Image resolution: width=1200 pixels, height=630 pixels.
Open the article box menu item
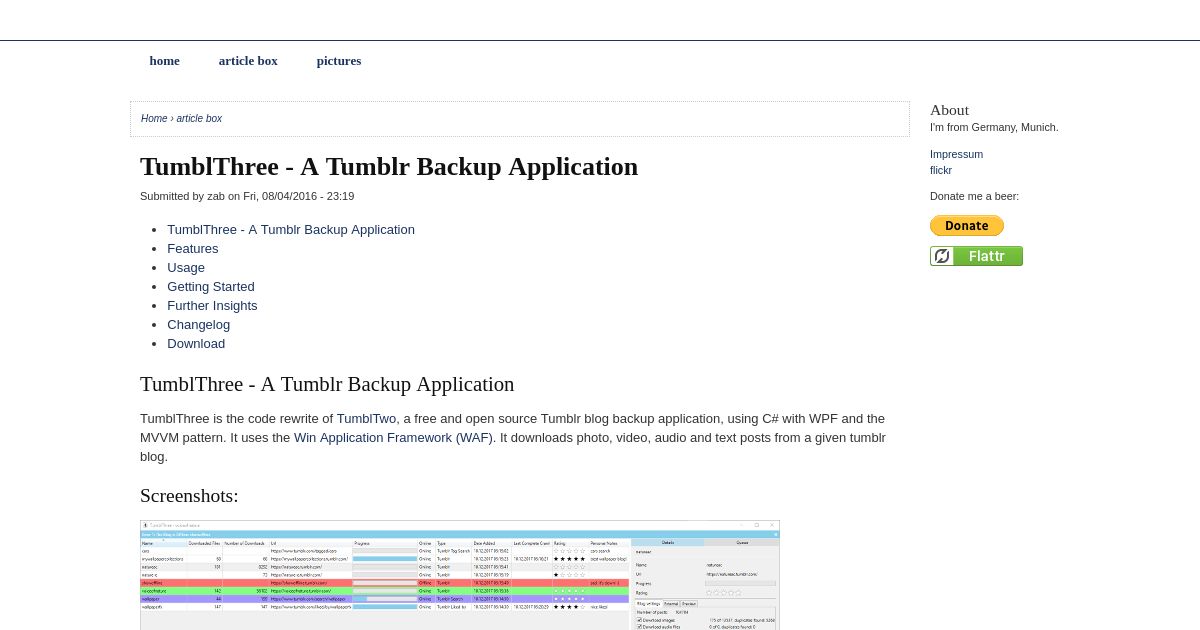point(248,61)
